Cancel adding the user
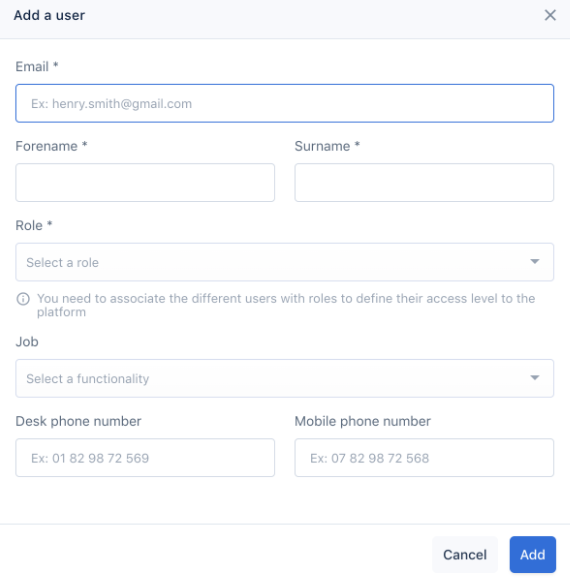The width and height of the screenshot is (570, 582). click(465, 555)
